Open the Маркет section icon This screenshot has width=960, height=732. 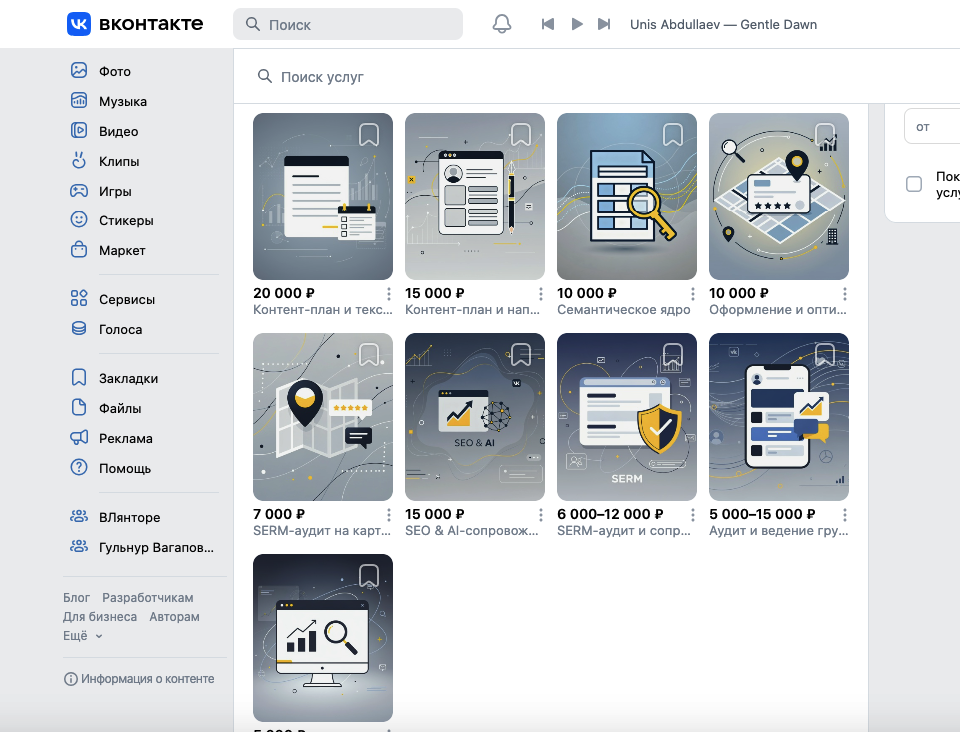pyautogui.click(x=79, y=249)
